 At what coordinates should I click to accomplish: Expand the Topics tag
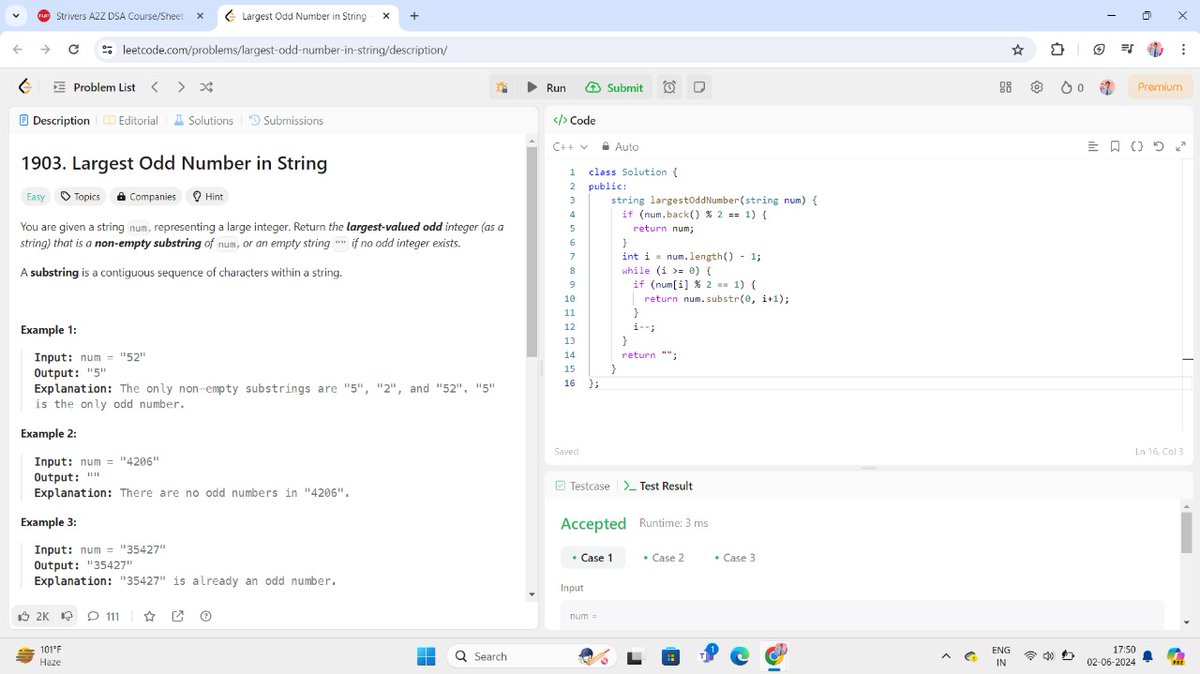pos(81,197)
